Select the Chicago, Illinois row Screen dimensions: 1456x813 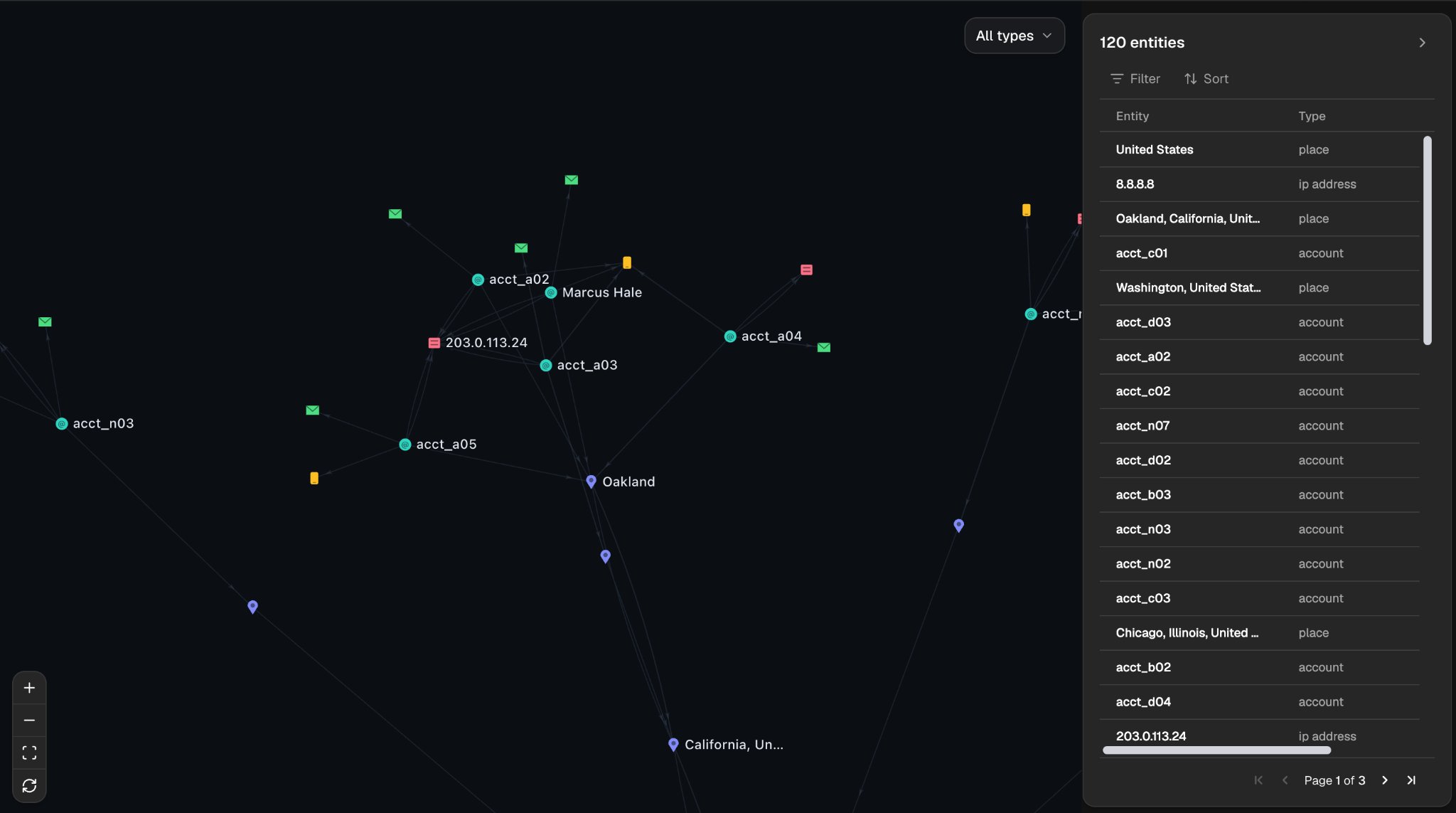(1259, 633)
